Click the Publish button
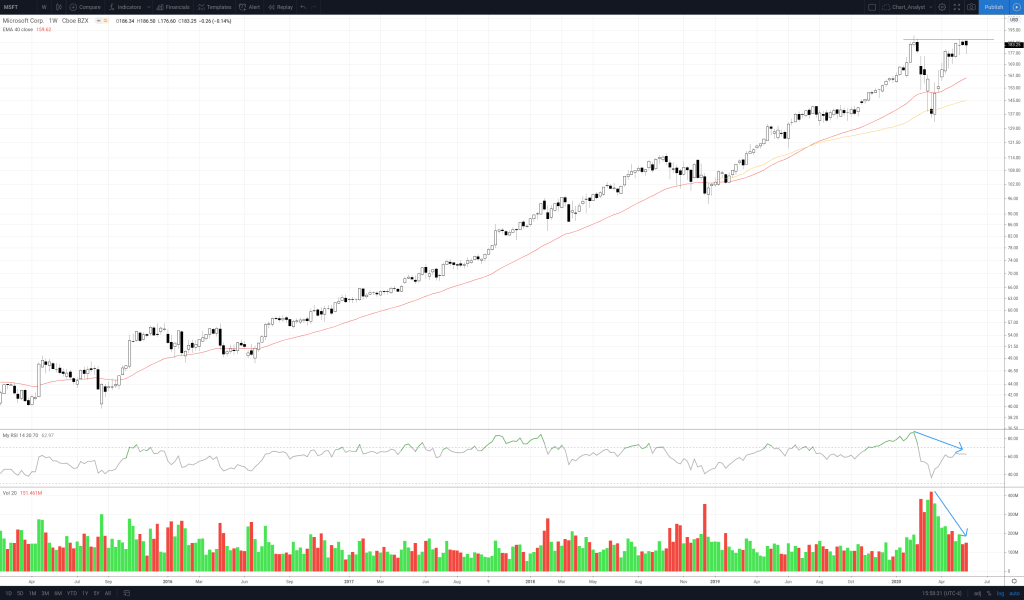1024x600 pixels. click(x=993, y=7)
